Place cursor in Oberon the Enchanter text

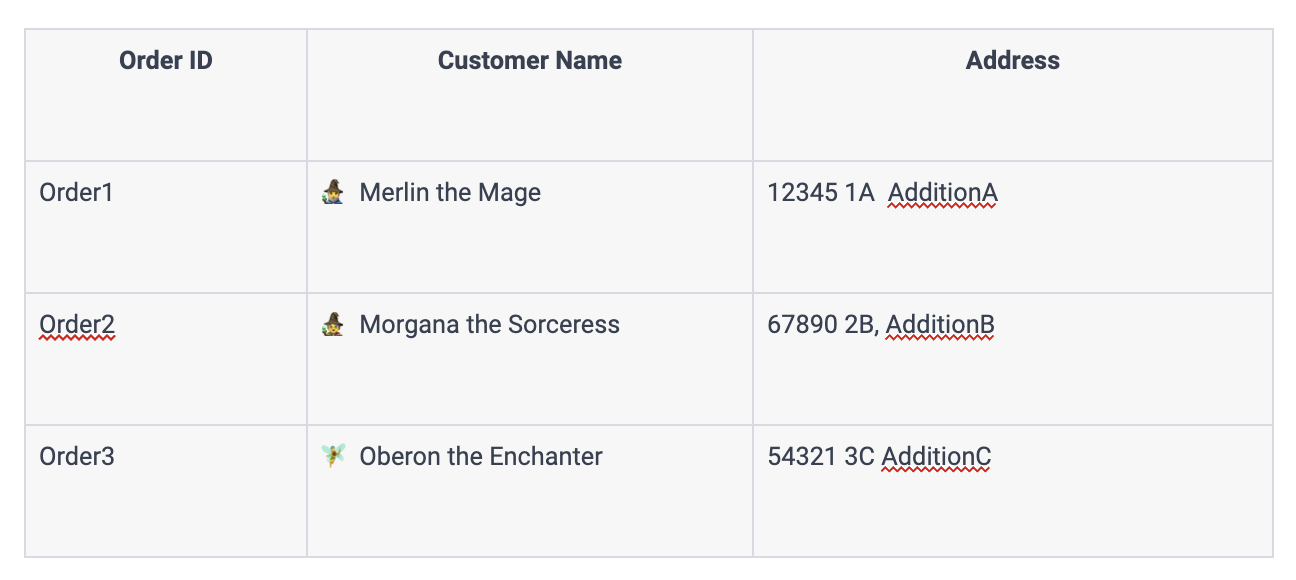click(x=481, y=456)
